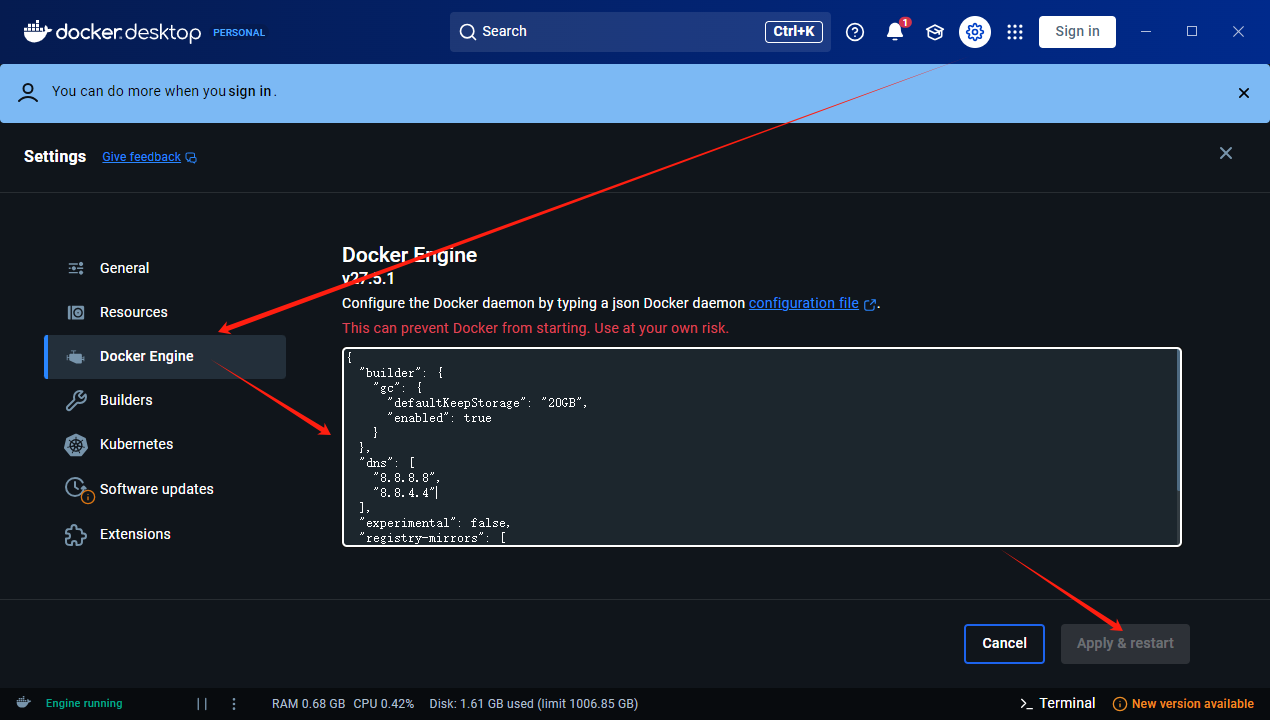The height and width of the screenshot is (720, 1270).
Task: Open the Resources settings tab
Action: click(x=165, y=312)
